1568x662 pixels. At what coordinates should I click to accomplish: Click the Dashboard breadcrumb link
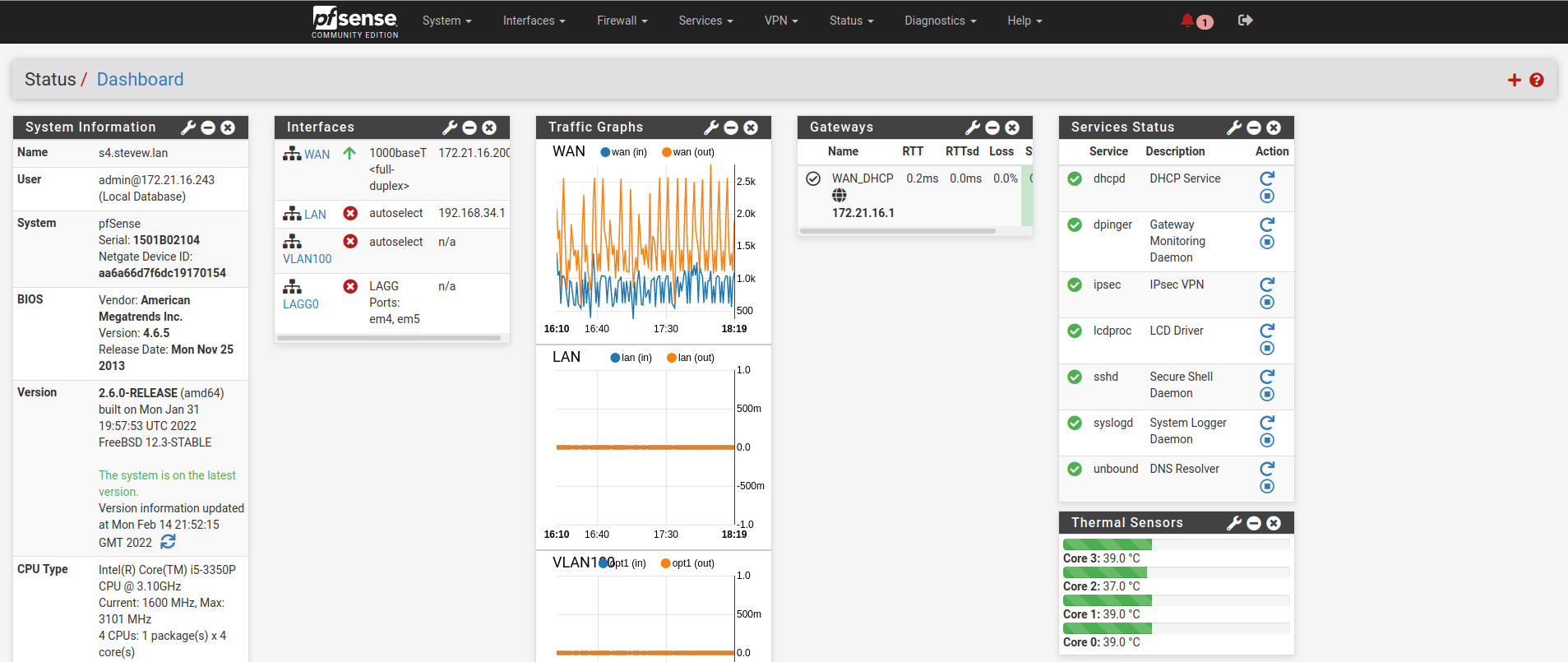click(140, 80)
